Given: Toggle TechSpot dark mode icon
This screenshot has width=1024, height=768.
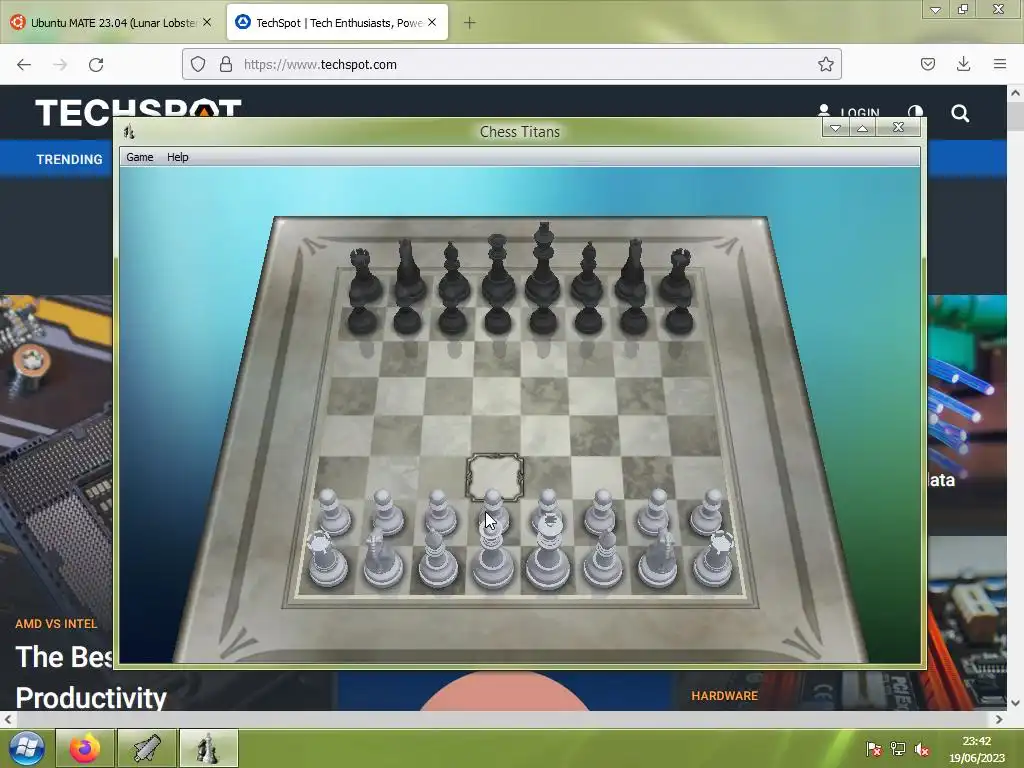Looking at the screenshot, I should click(x=916, y=112).
